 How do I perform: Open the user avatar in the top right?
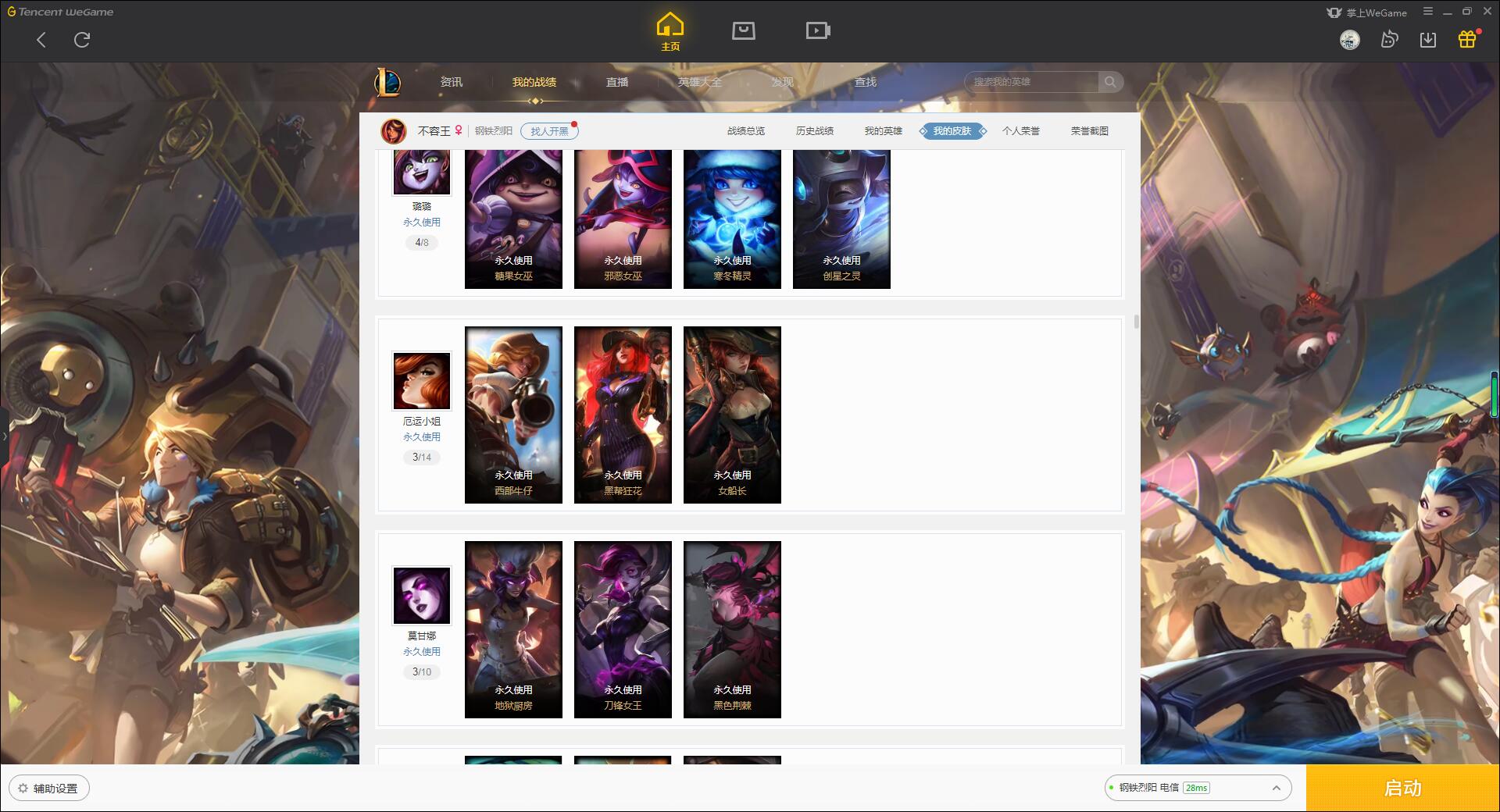pos(1349,40)
